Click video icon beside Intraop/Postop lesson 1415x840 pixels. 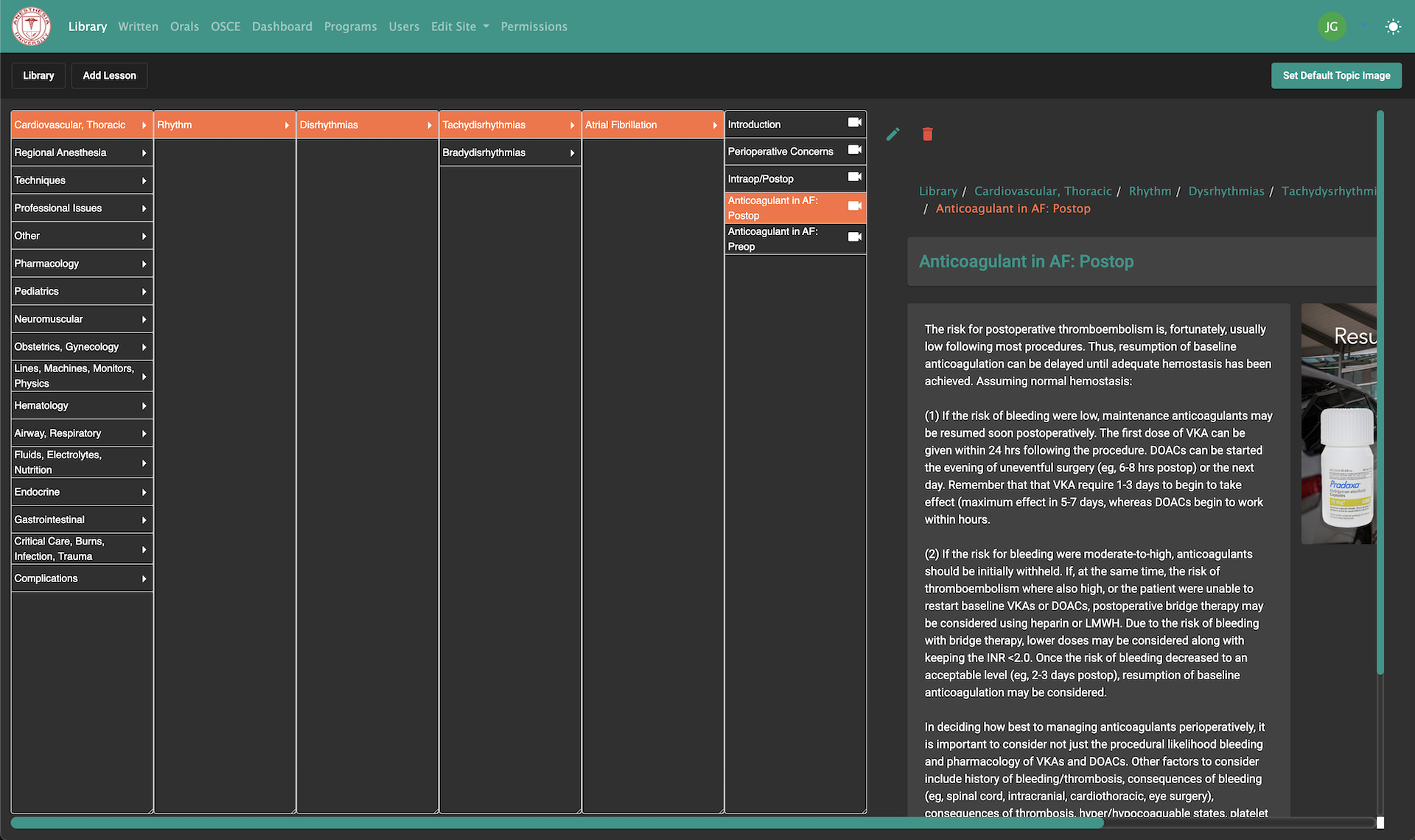coord(854,177)
